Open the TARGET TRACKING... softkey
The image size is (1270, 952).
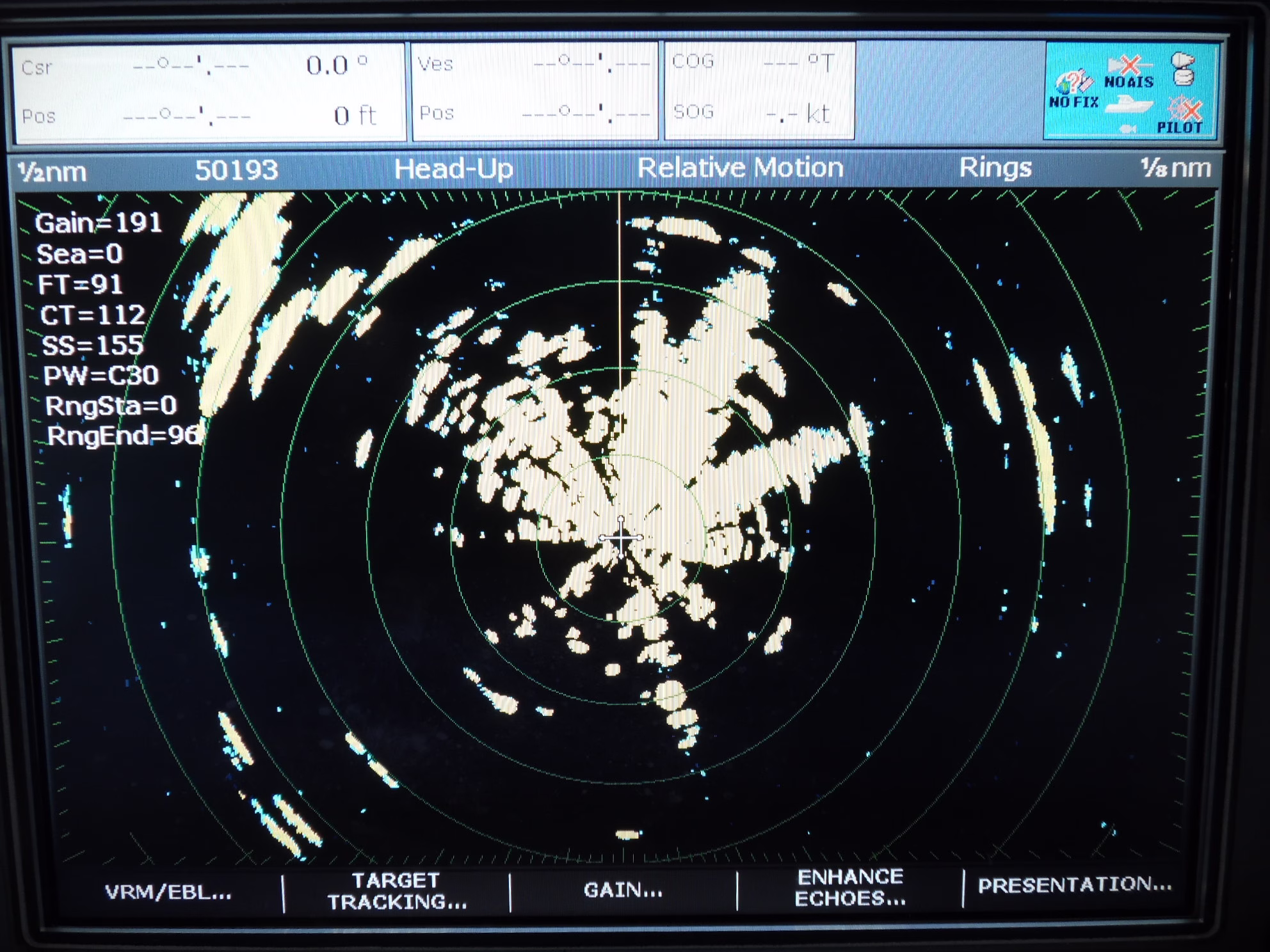pyautogui.click(x=397, y=891)
